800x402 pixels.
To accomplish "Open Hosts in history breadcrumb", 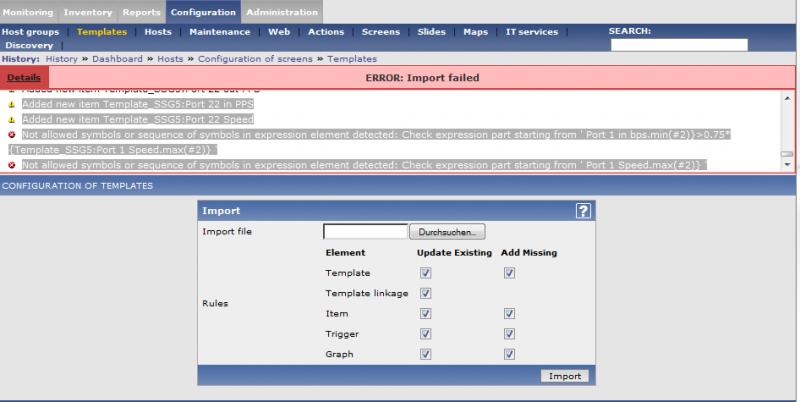I will pyautogui.click(x=170, y=59).
